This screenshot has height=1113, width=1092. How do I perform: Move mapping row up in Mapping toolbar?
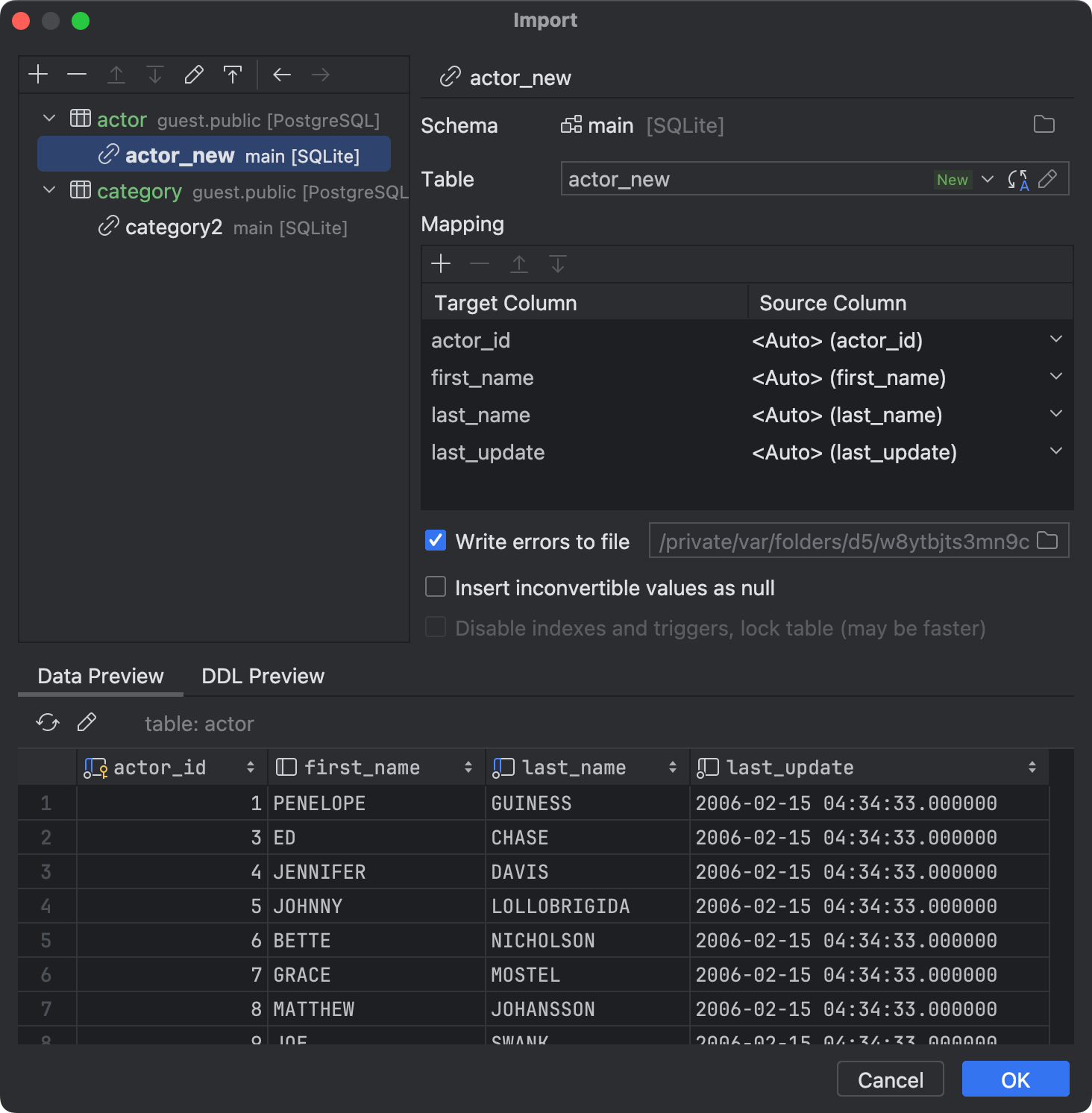[519, 264]
